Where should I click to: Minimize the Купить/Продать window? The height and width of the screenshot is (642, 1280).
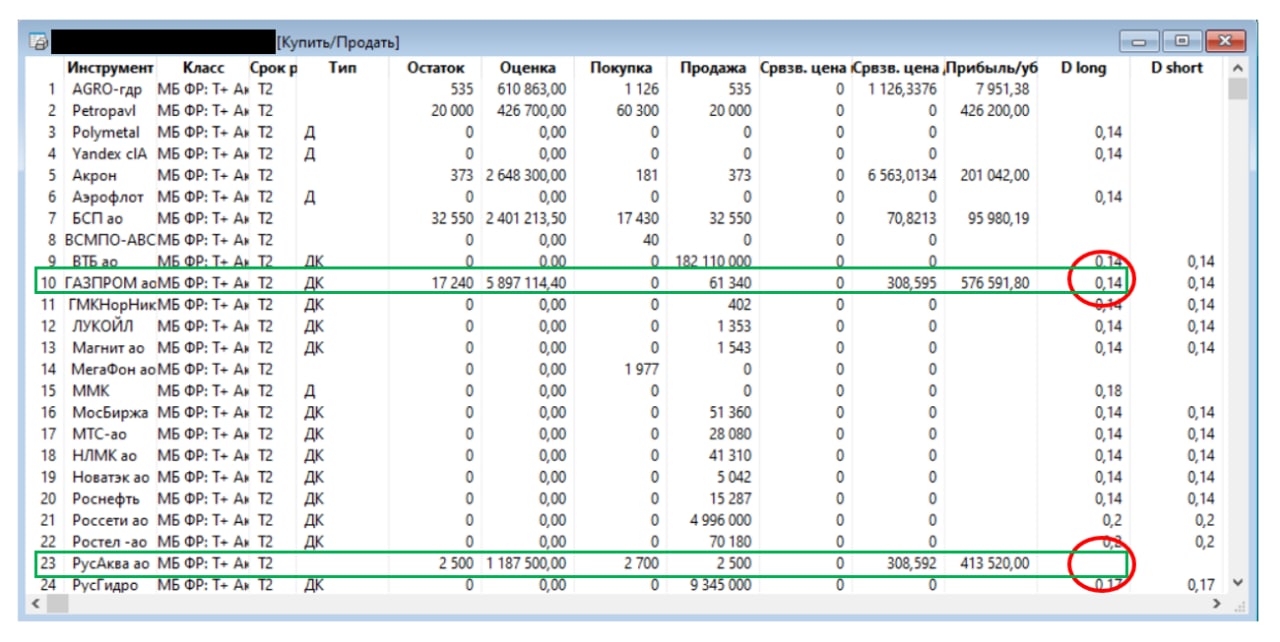[x=1140, y=42]
